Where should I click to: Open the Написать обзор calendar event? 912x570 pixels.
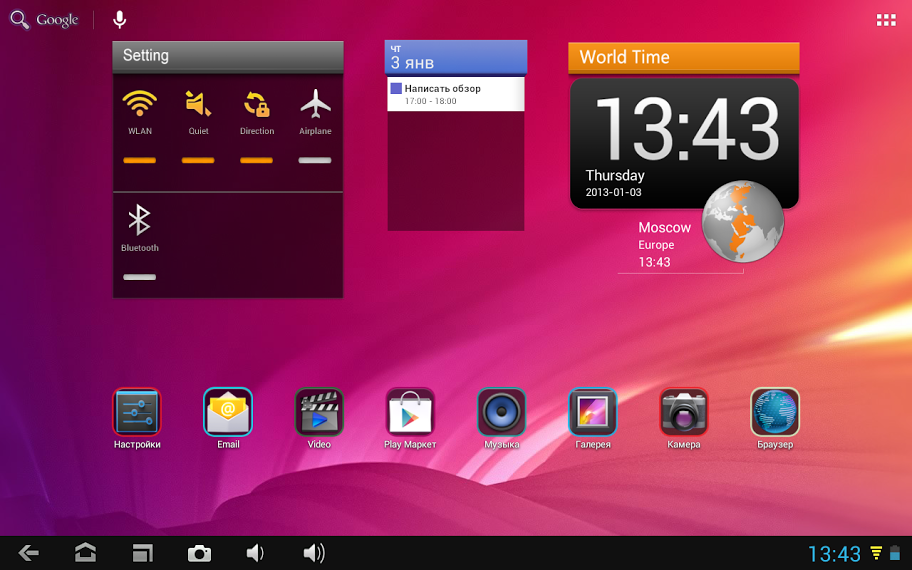tap(455, 94)
